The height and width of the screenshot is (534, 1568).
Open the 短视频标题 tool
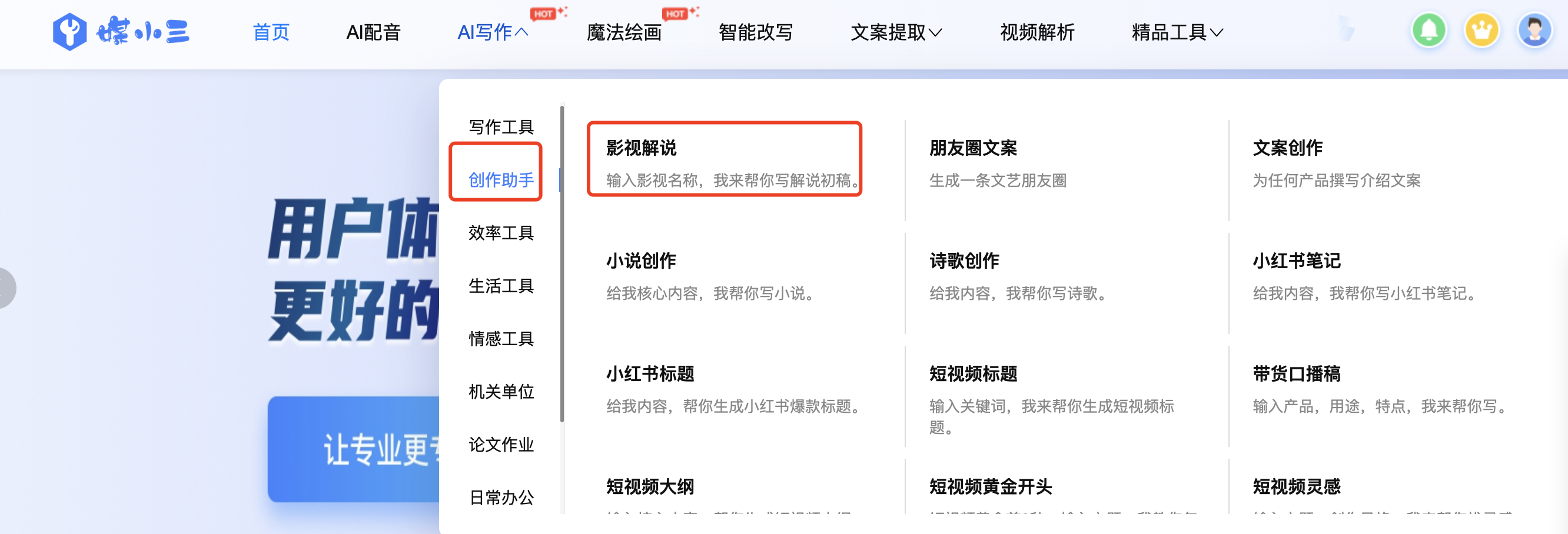tap(973, 373)
